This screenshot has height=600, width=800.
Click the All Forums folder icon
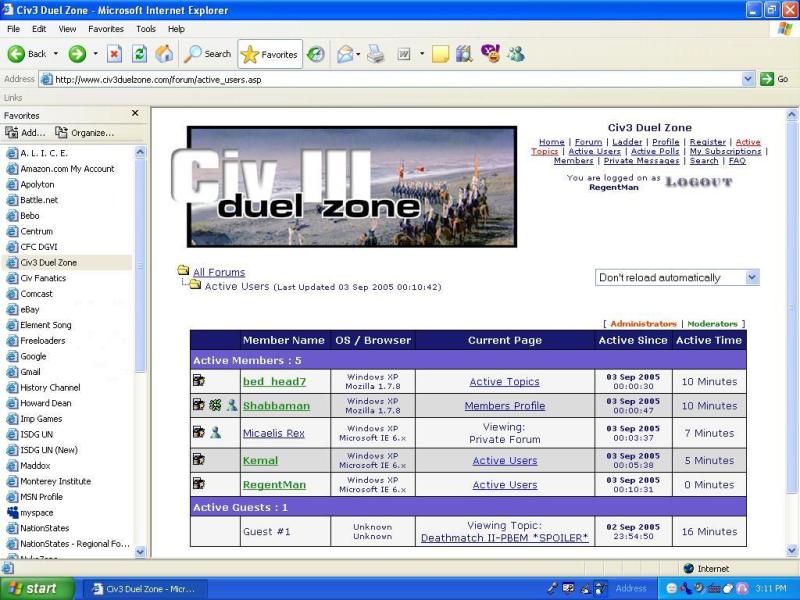pos(183,270)
